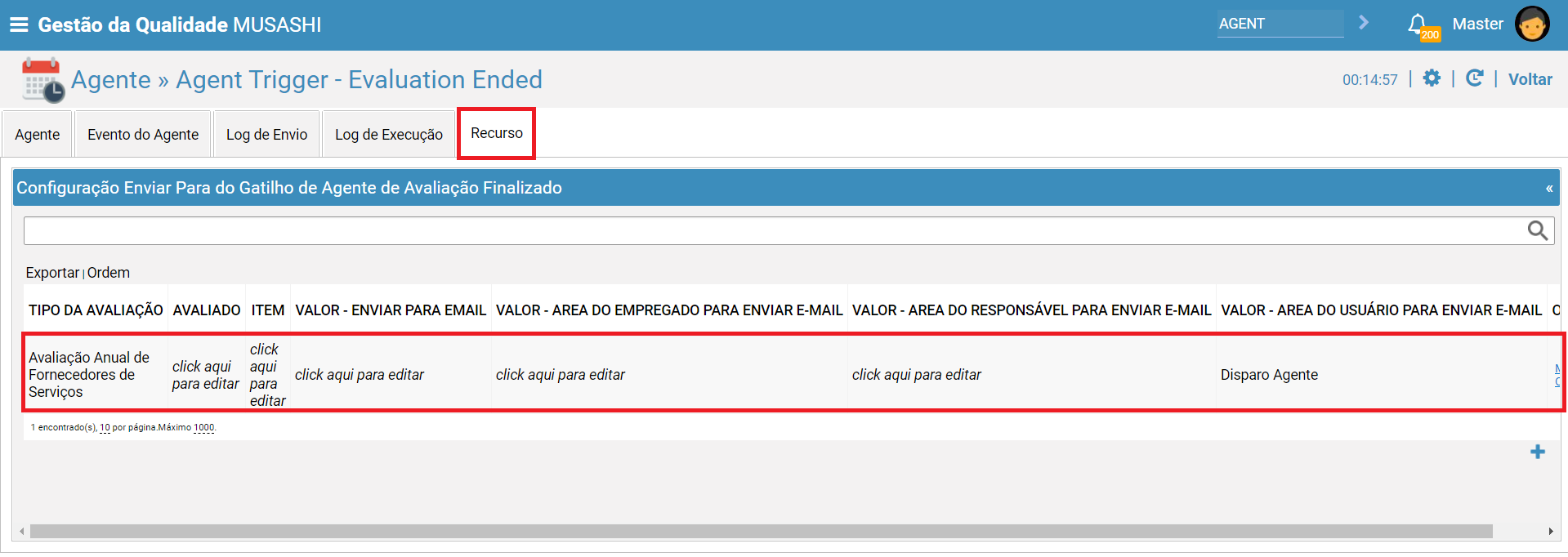
Task: Click VALOR - AREA DO USUÁRIO header
Action: point(1381,310)
